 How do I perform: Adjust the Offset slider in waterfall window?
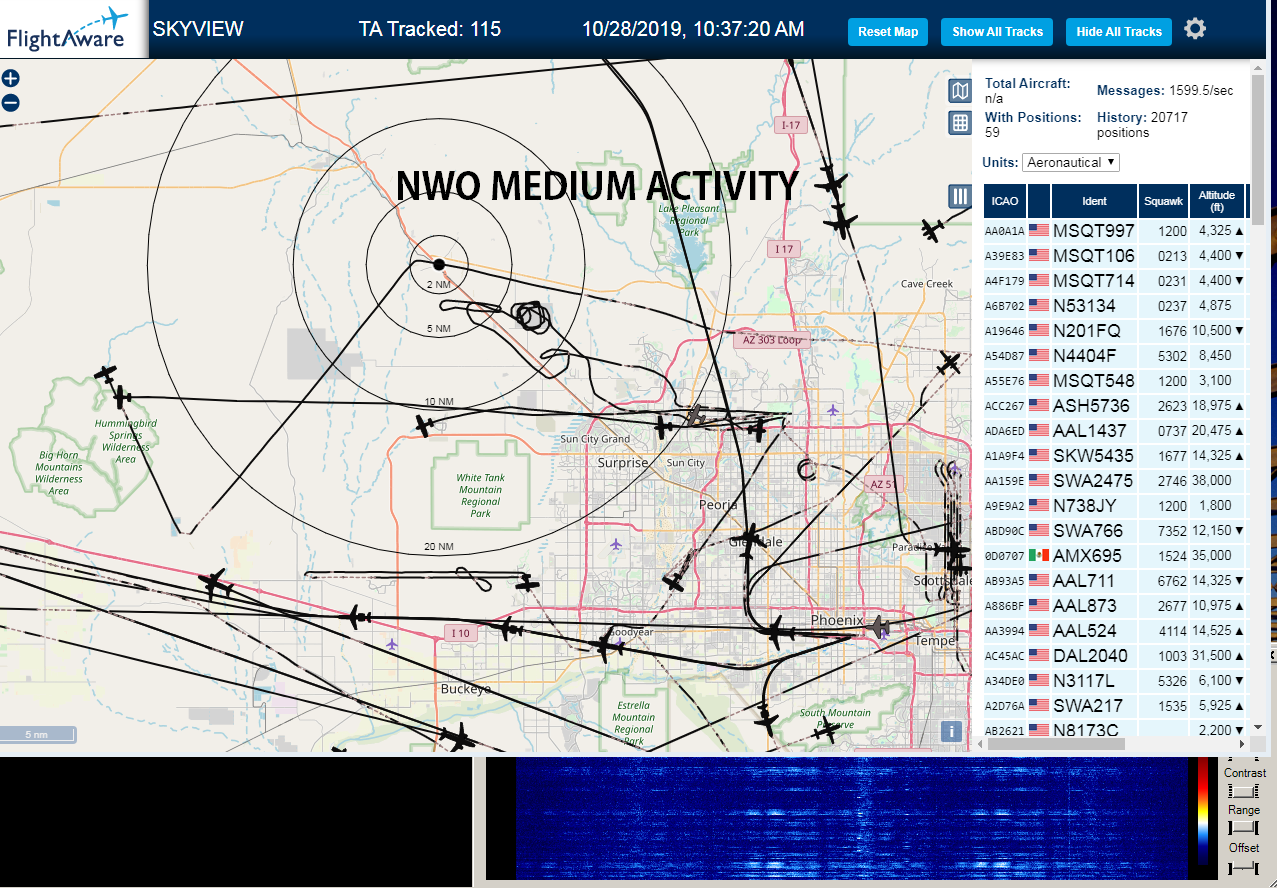point(1242,866)
